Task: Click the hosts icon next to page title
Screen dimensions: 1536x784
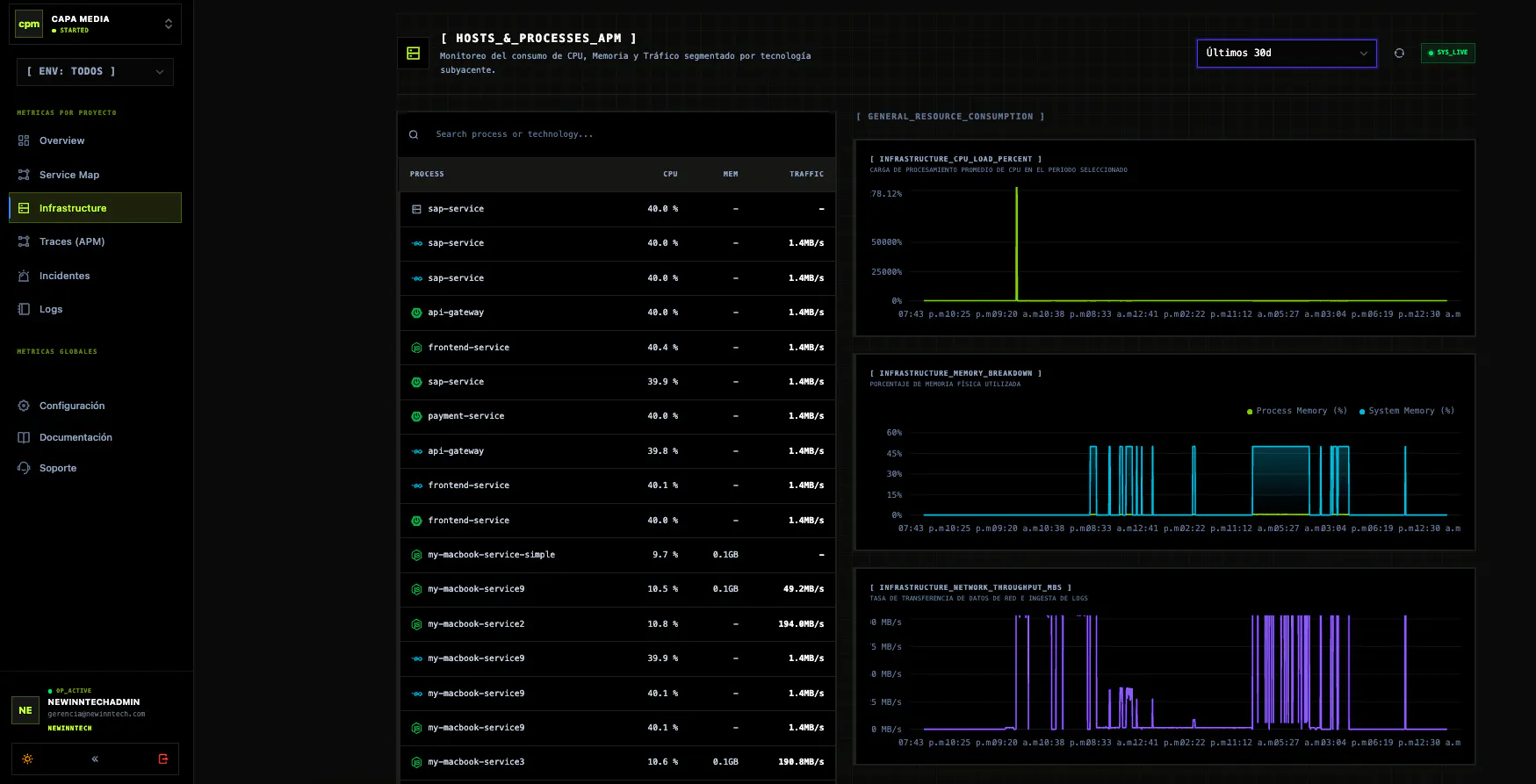Action: [x=413, y=54]
